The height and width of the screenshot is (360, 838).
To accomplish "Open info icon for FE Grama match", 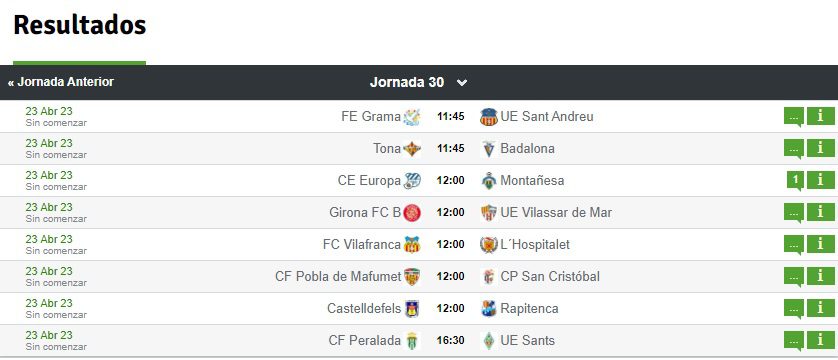I will coord(820,116).
